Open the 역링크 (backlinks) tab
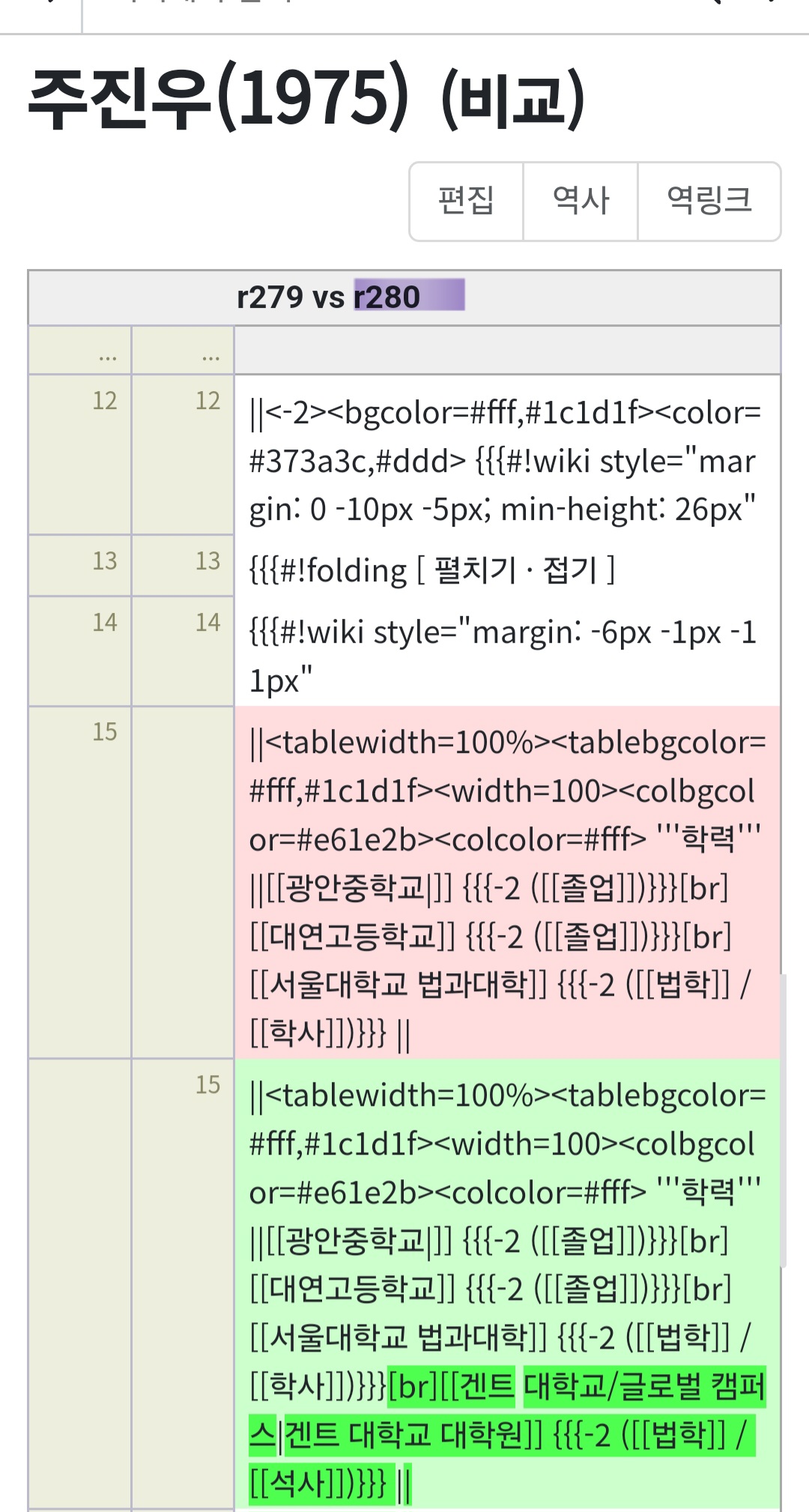 [x=709, y=201]
